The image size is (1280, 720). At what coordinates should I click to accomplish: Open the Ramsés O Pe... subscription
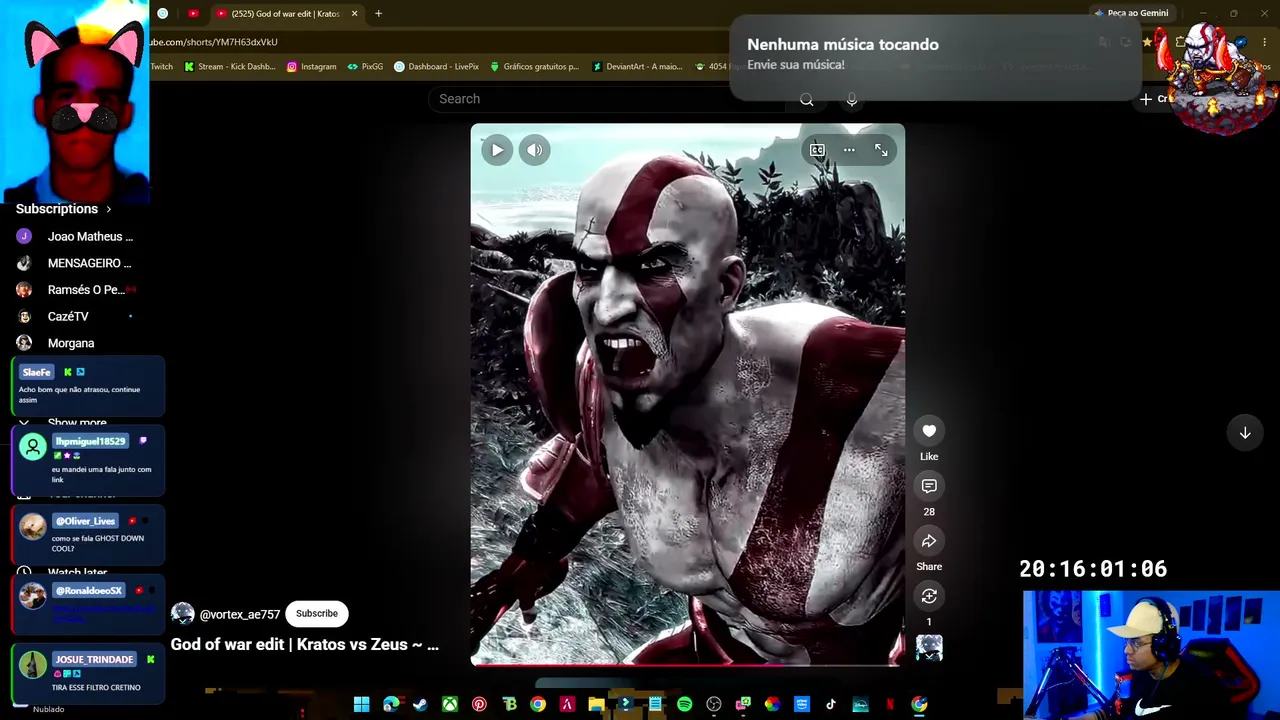[75, 290]
